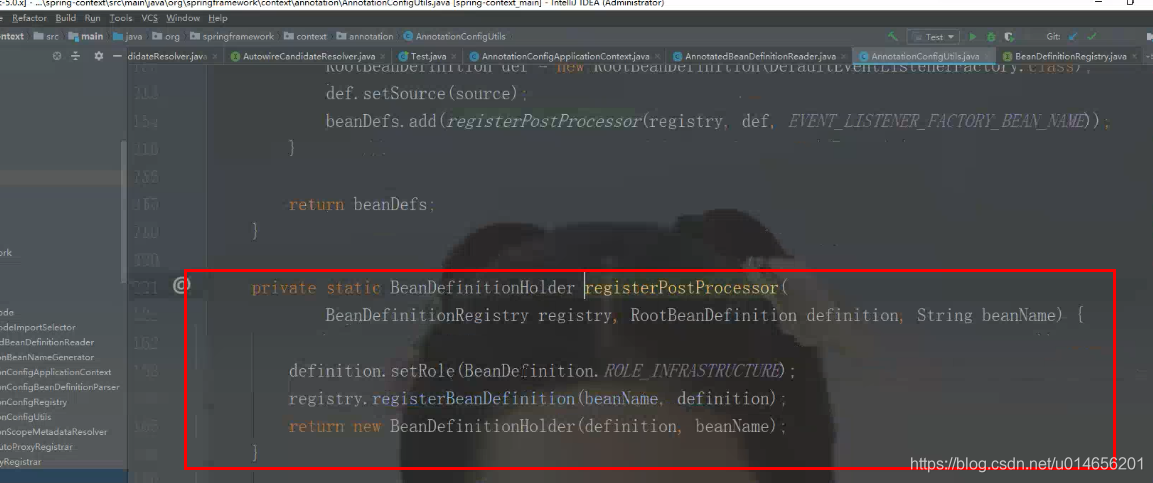1153x483 pixels.
Task: Open the Build menu
Action: 65,18
